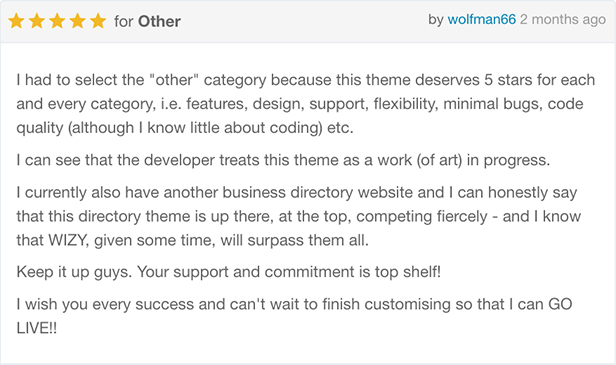Select the third star in rating

point(57,21)
